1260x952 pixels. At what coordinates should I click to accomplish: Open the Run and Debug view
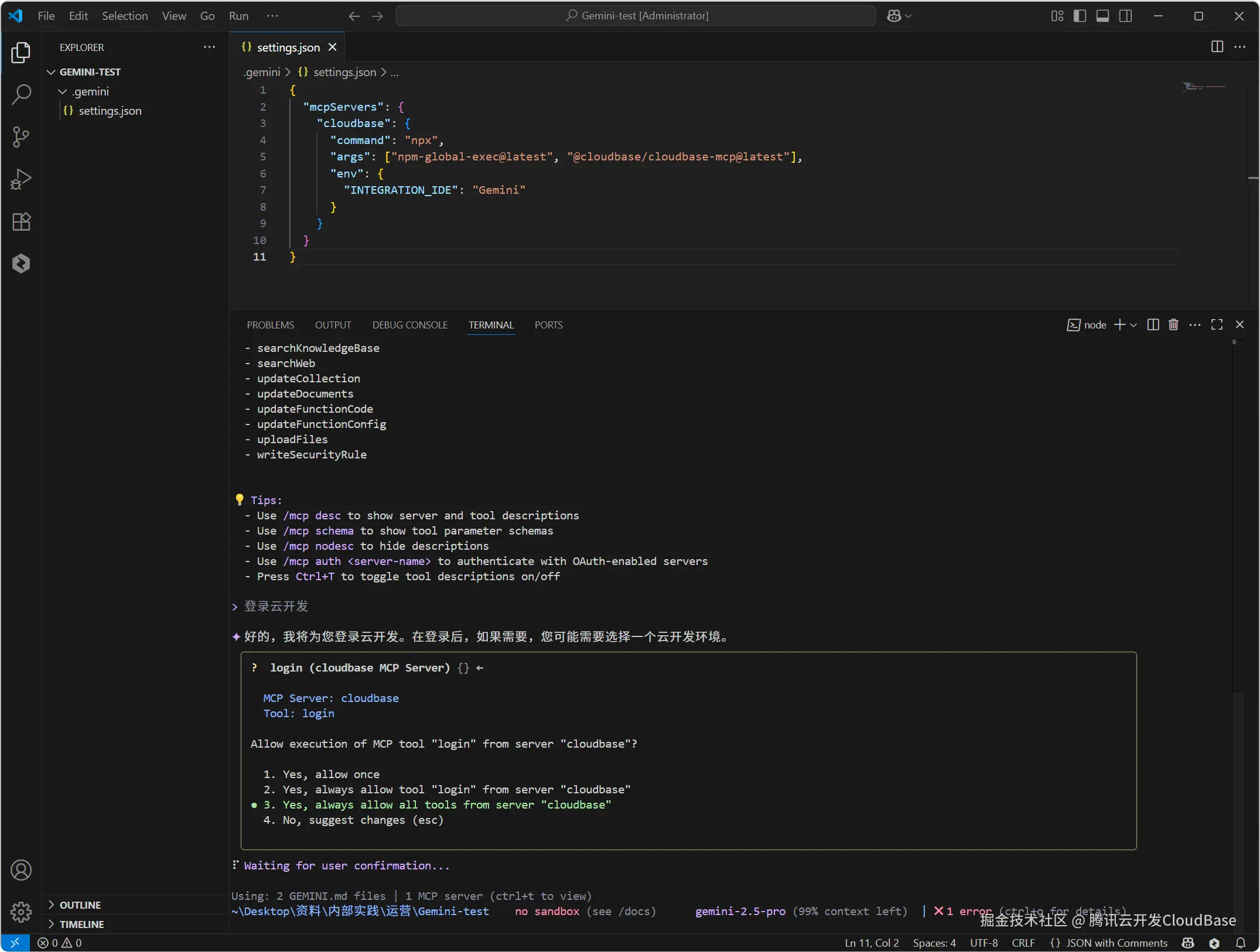pos(21,179)
